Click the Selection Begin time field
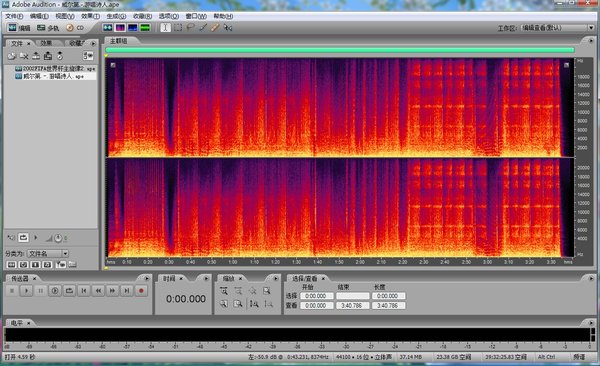The image size is (600, 366). [x=316, y=296]
